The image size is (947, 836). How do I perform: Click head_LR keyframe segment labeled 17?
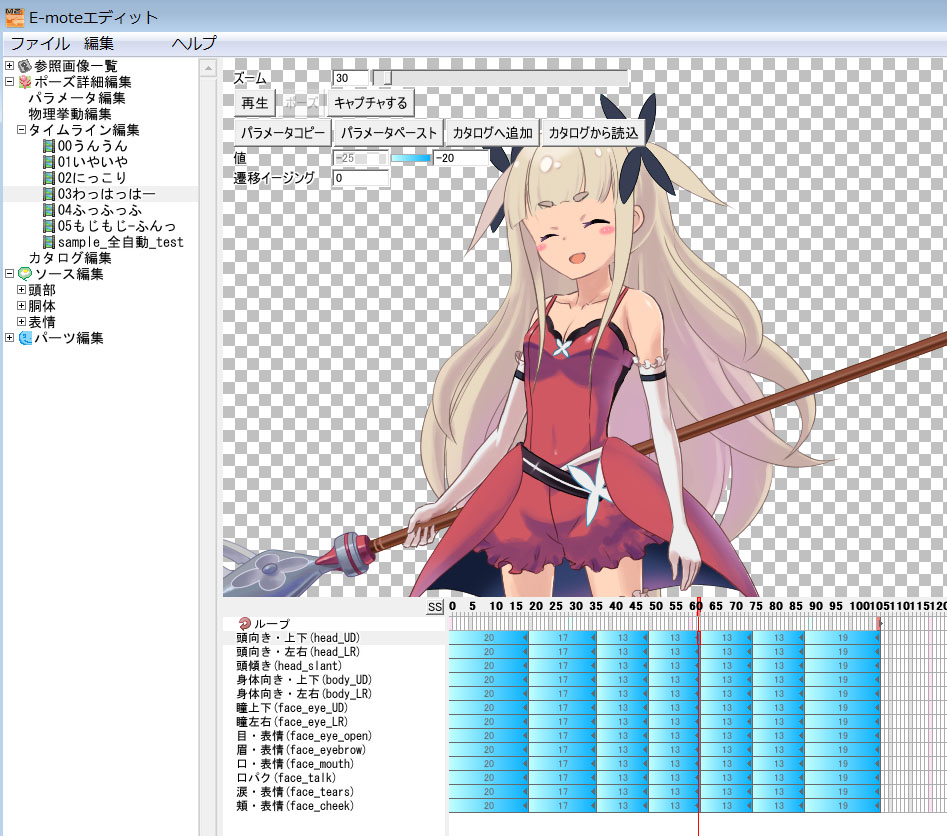click(x=563, y=652)
